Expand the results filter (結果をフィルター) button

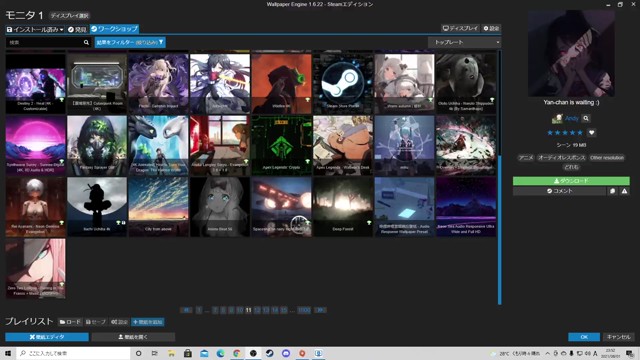point(130,42)
